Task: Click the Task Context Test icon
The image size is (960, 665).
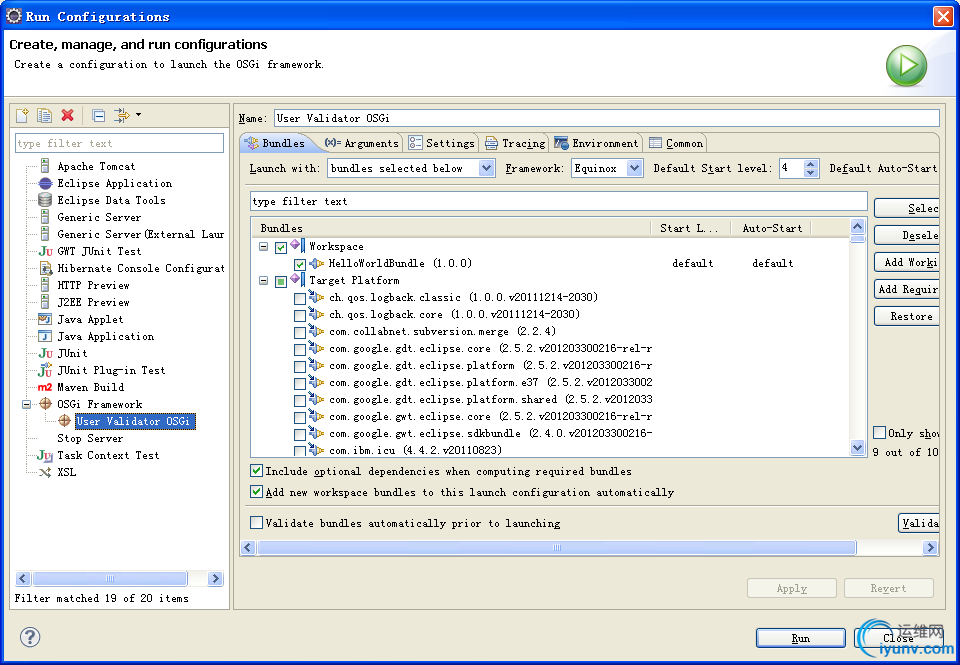Action: click(x=45, y=455)
